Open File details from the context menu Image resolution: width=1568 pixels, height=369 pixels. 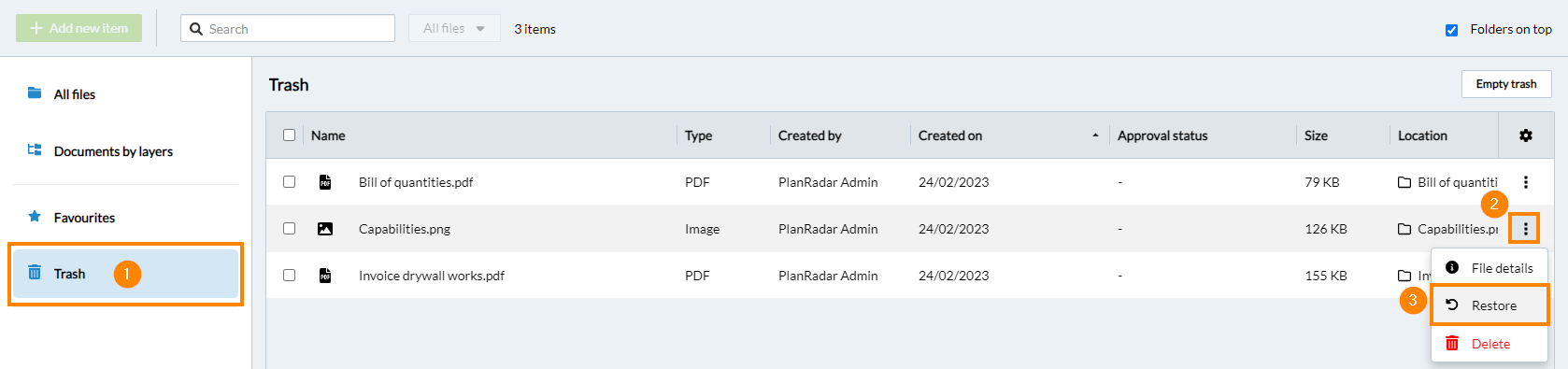(1490, 268)
